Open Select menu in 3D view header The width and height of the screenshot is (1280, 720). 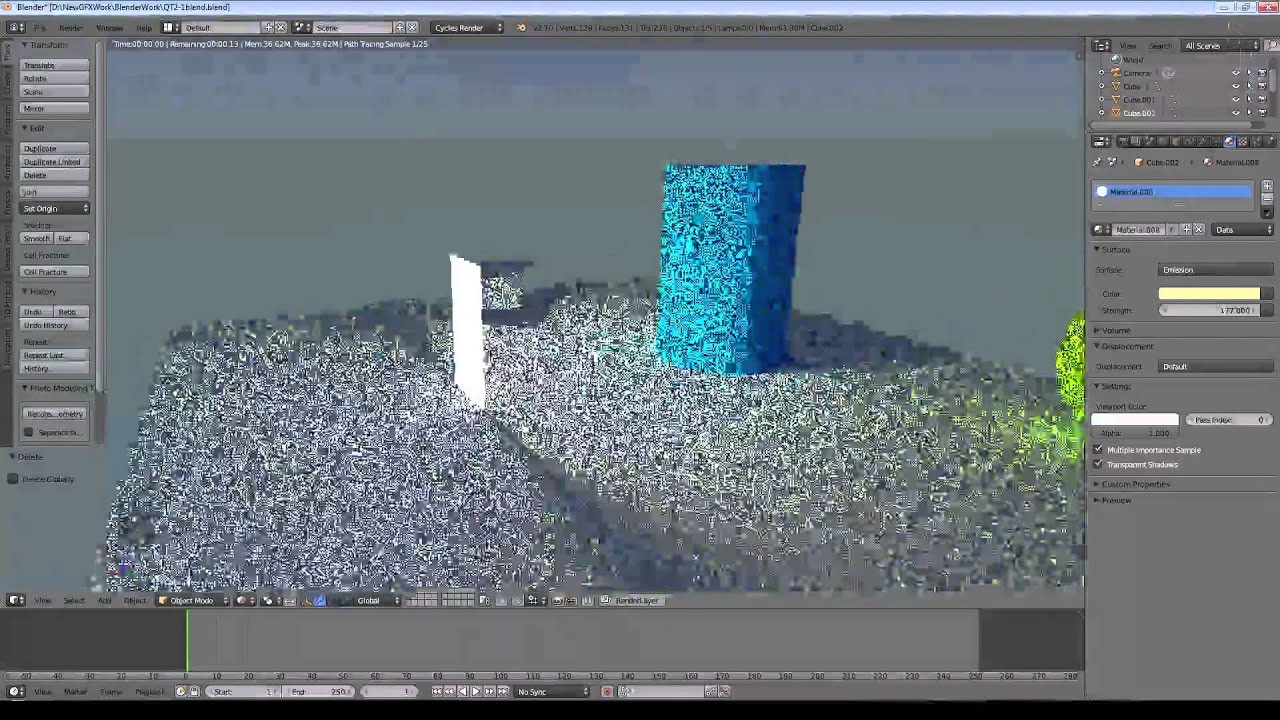74,600
